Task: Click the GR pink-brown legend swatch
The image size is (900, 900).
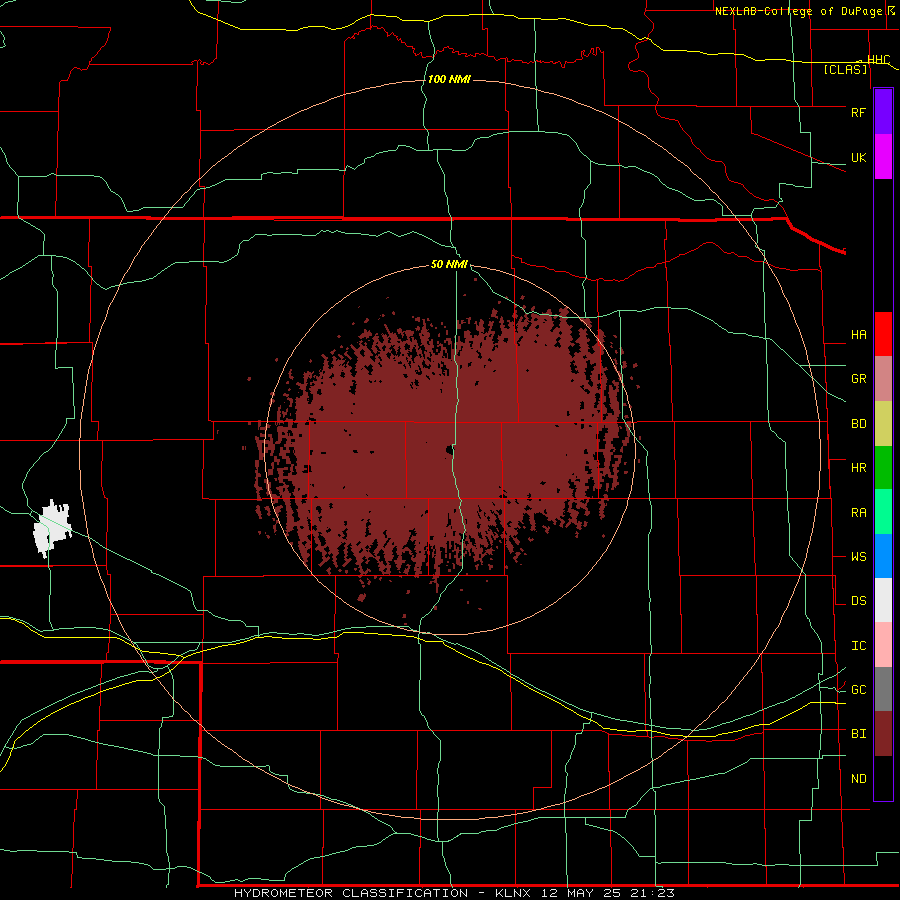Action: pyautogui.click(x=883, y=379)
